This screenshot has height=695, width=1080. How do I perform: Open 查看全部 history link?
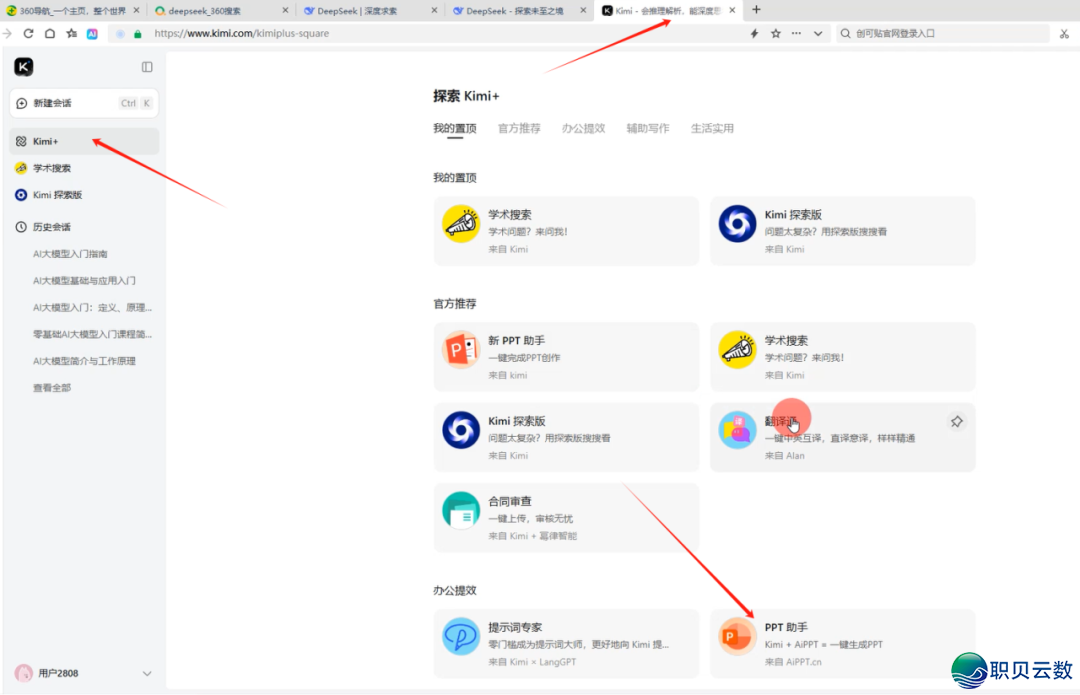click(52, 388)
